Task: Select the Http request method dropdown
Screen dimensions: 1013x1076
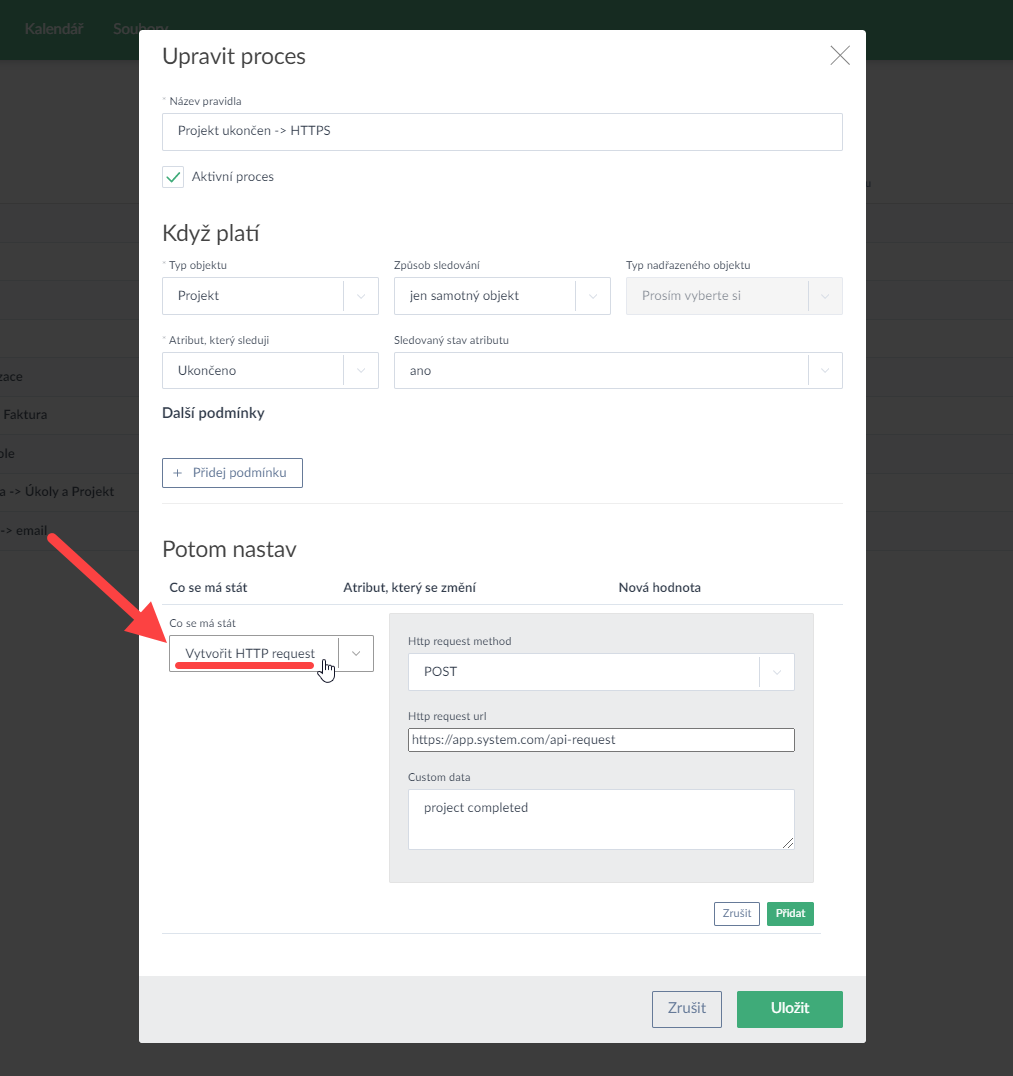Action: [x=601, y=672]
